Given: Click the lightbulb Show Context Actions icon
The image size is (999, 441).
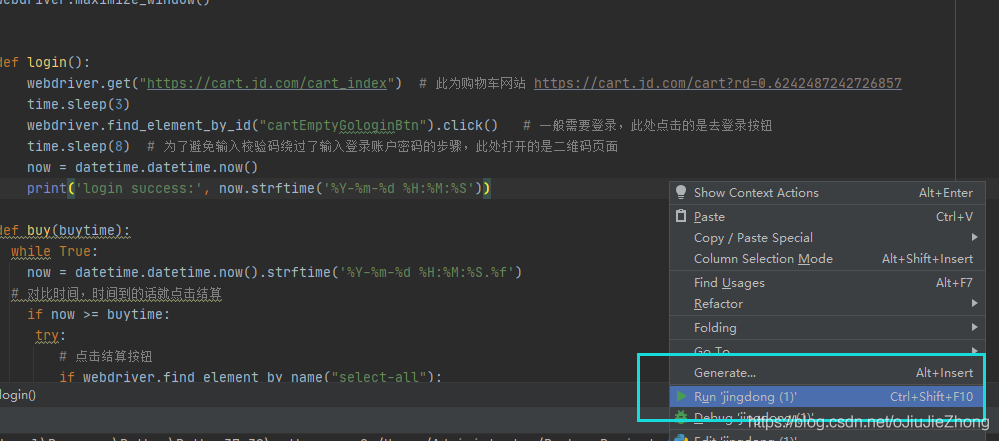Looking at the screenshot, I should pos(681,192).
